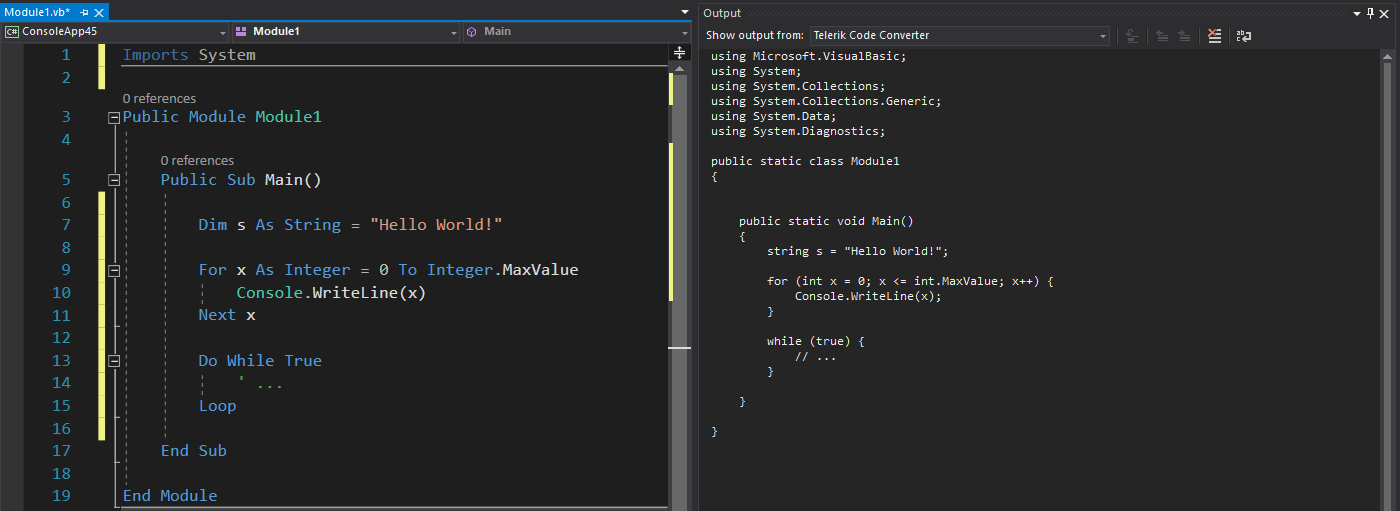
Task: Collapse the Public Sub Main block
Action: [x=113, y=180]
